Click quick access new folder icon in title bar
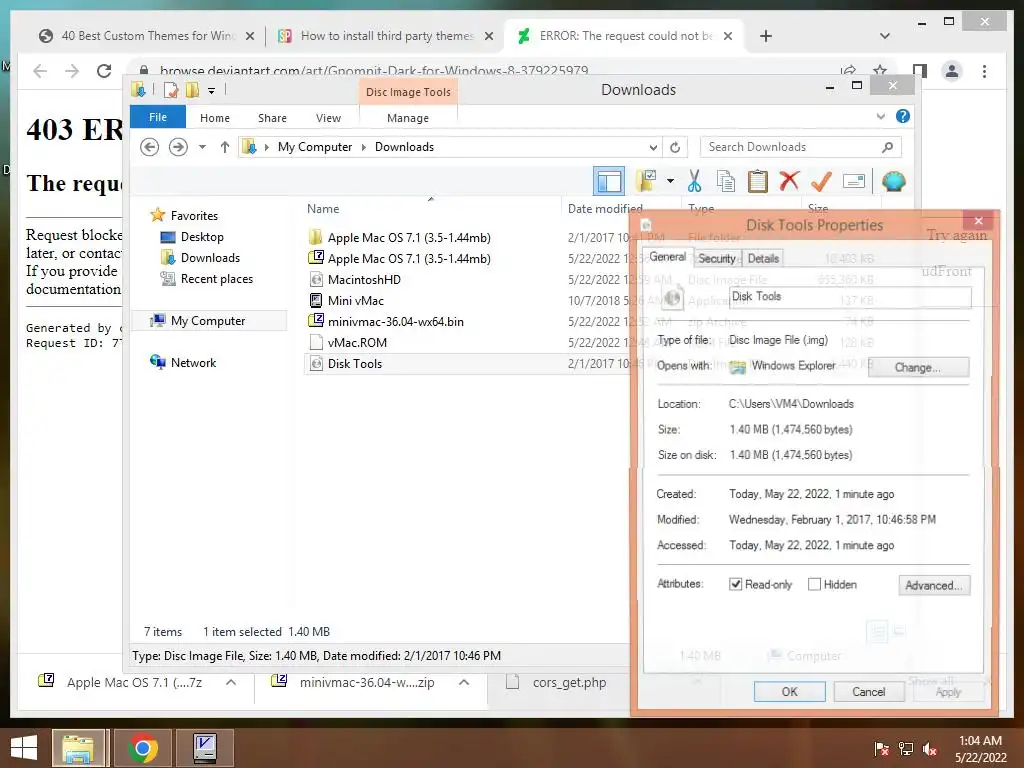1024x768 pixels. coord(192,90)
